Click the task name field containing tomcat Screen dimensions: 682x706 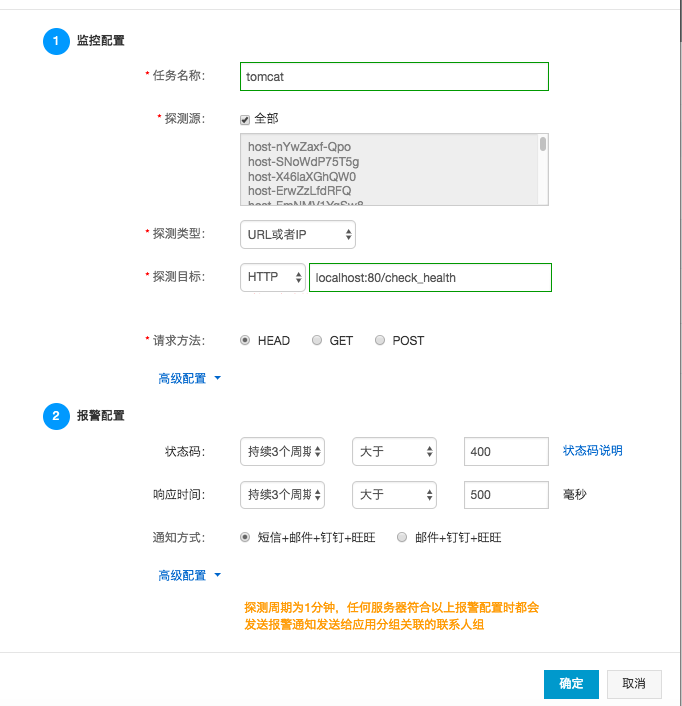click(394, 77)
